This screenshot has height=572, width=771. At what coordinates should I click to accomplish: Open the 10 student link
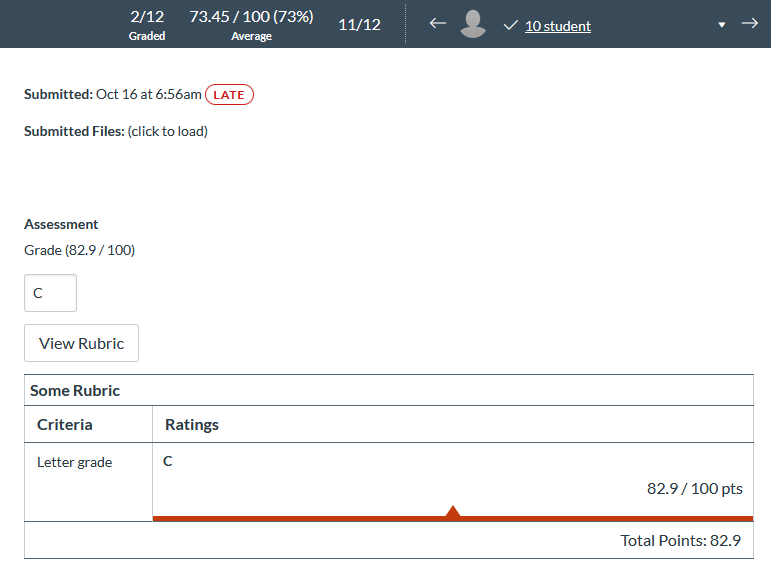pyautogui.click(x=557, y=26)
